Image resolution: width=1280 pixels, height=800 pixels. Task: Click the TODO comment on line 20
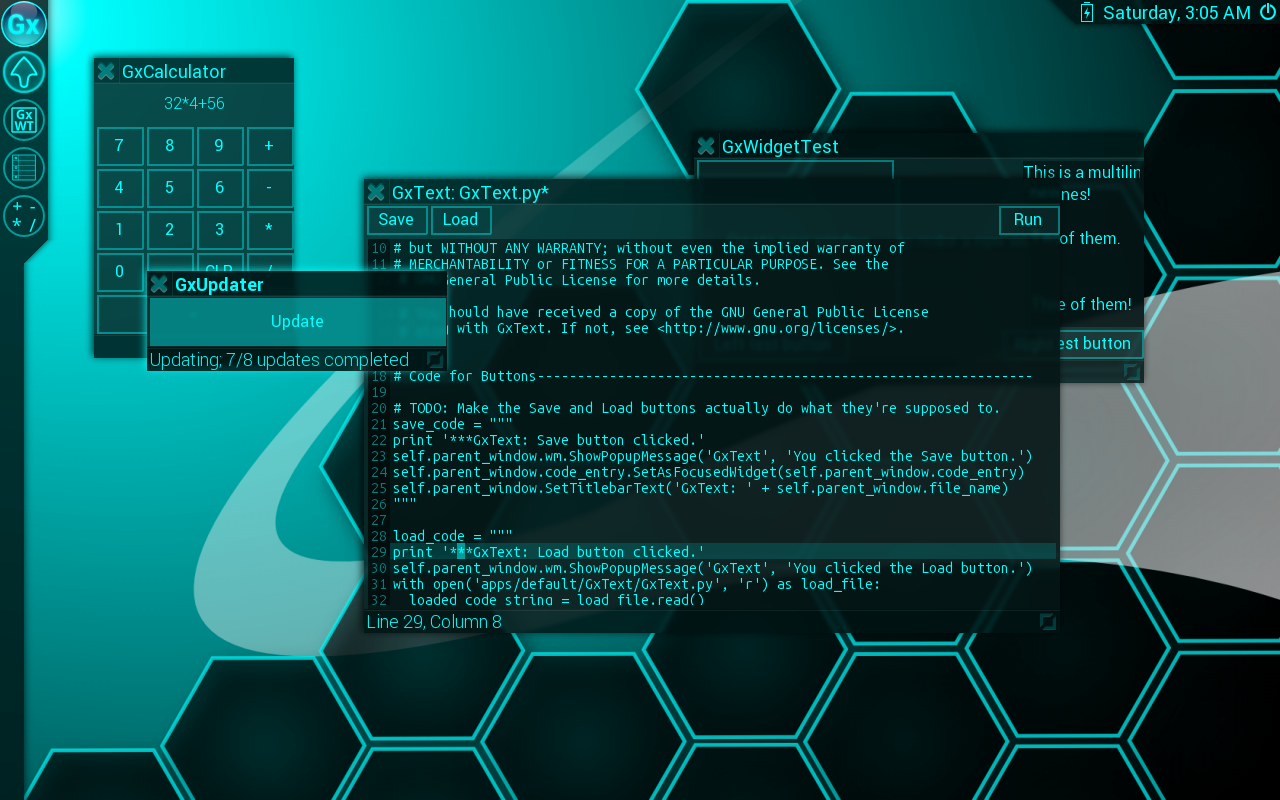pos(697,408)
